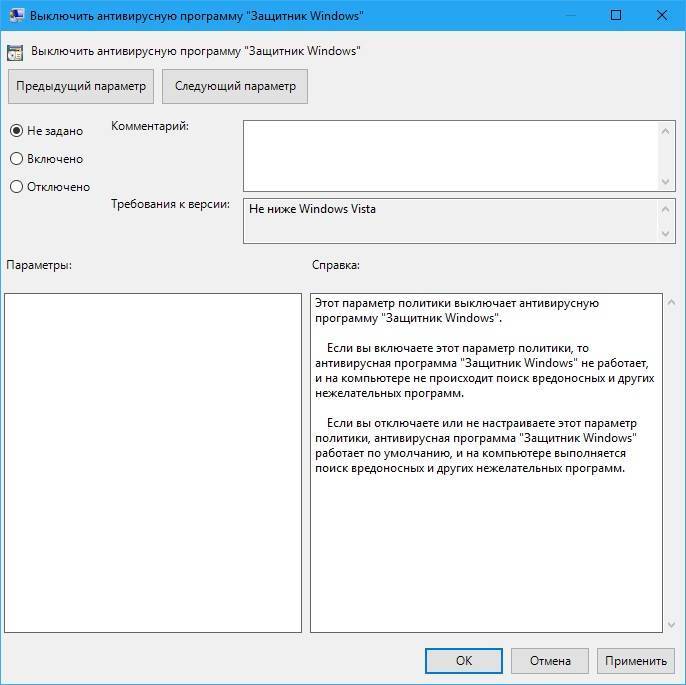Click the comment box up scroll arrow
Image resolution: width=686 pixels, height=685 pixels.
click(x=665, y=131)
